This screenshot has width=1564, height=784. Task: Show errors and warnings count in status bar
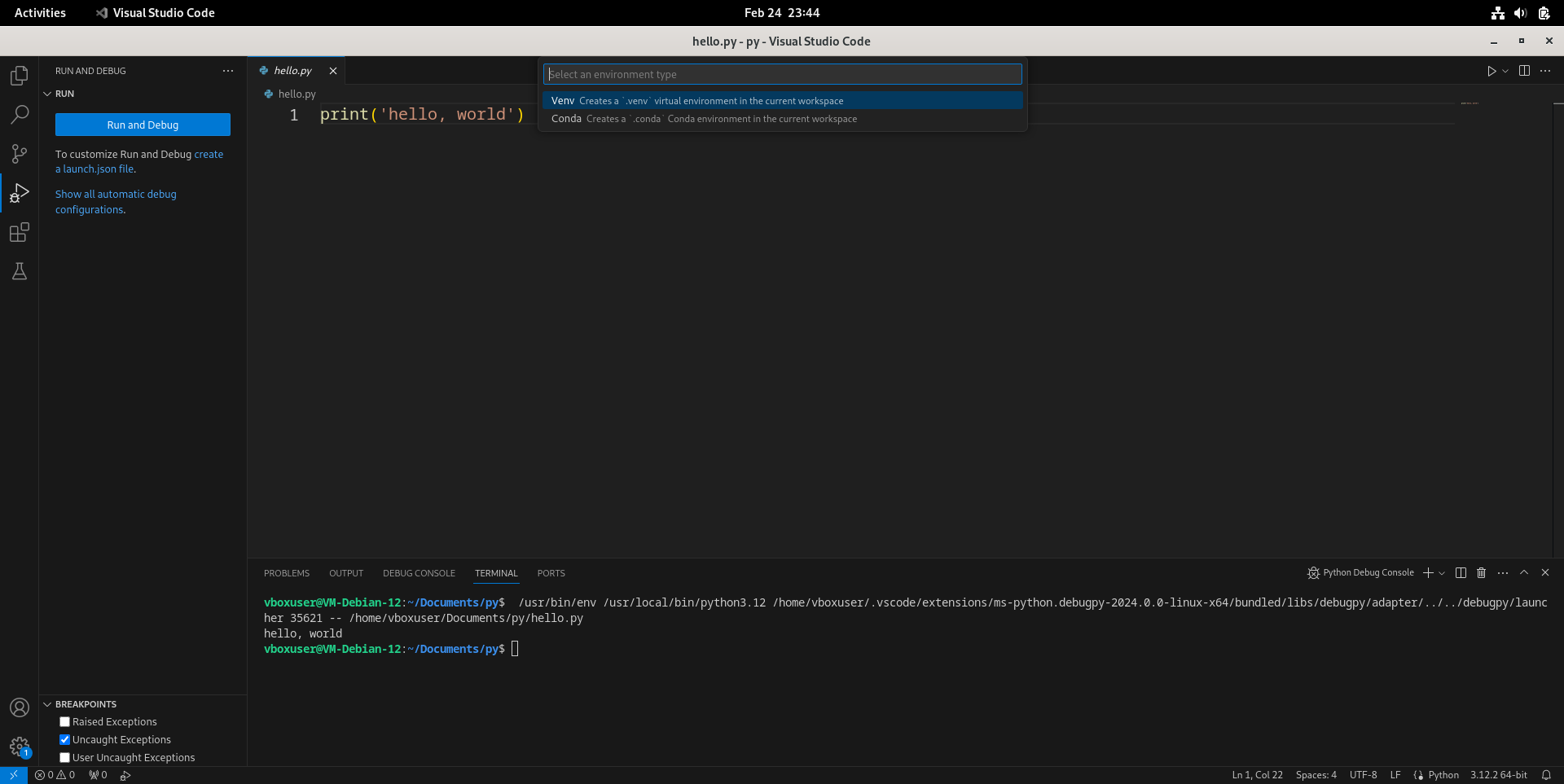point(55,775)
